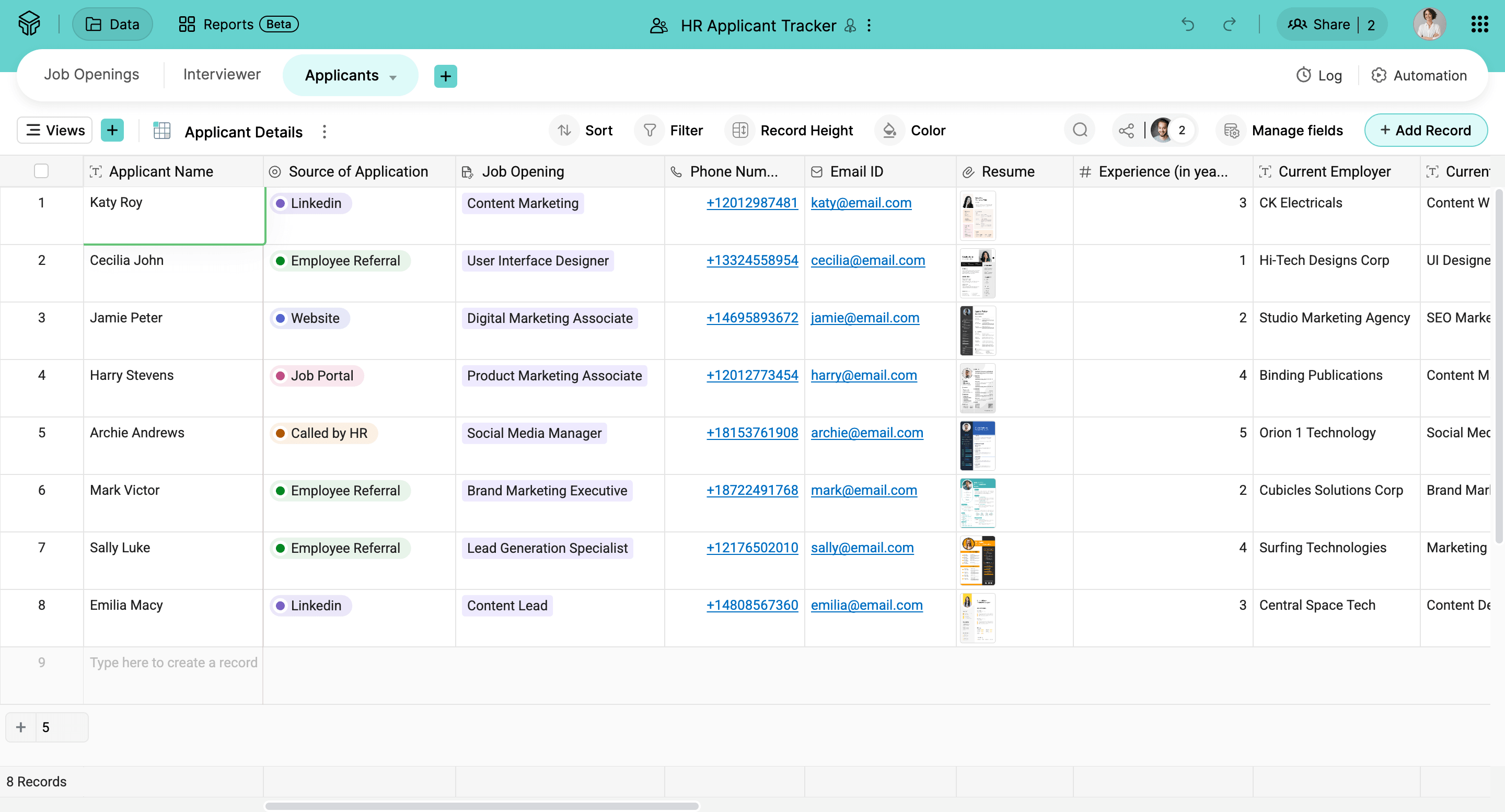Image resolution: width=1505 pixels, height=812 pixels.
Task: Click the share view icon
Action: point(1126,130)
